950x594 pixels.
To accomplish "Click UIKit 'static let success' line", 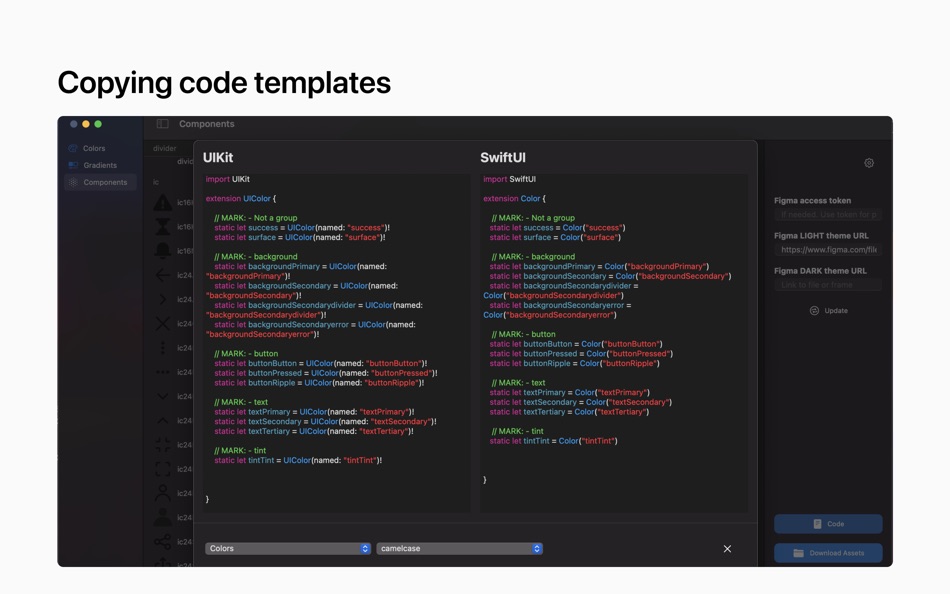I will [x=302, y=228].
